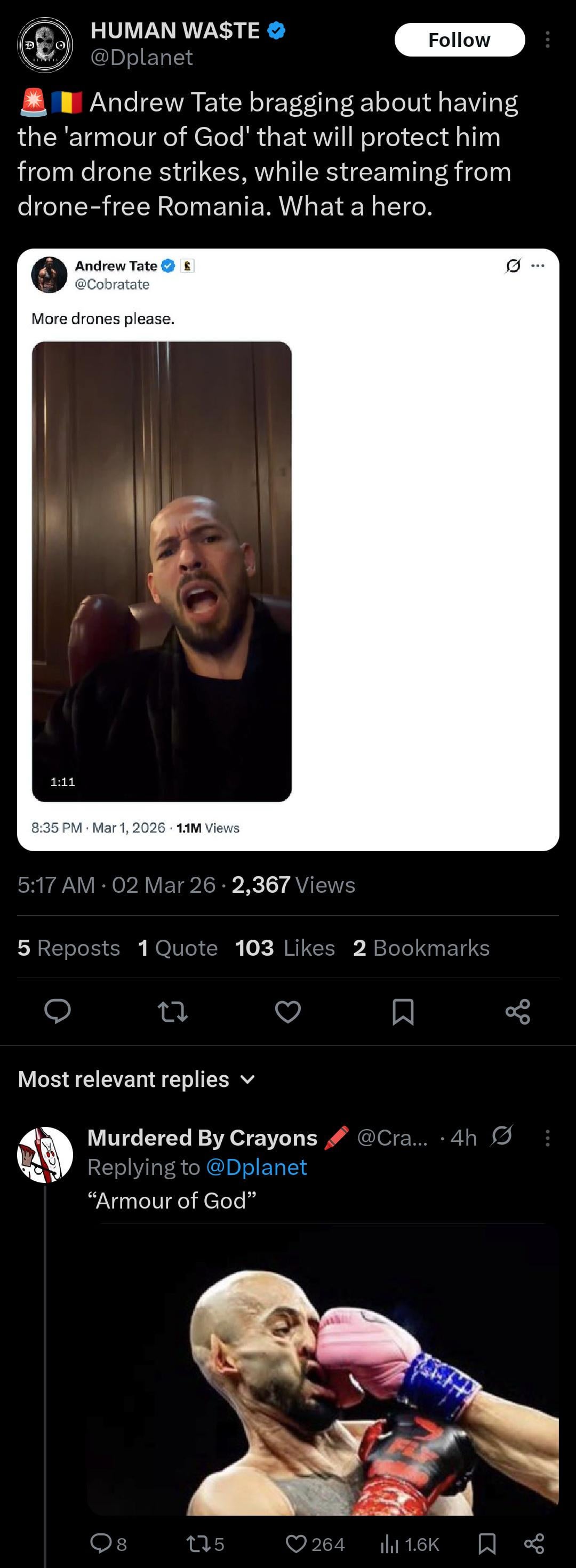This screenshot has height=1568, width=576.
Task: Reply to the Murdered By Crayons comment
Action: point(100,1543)
